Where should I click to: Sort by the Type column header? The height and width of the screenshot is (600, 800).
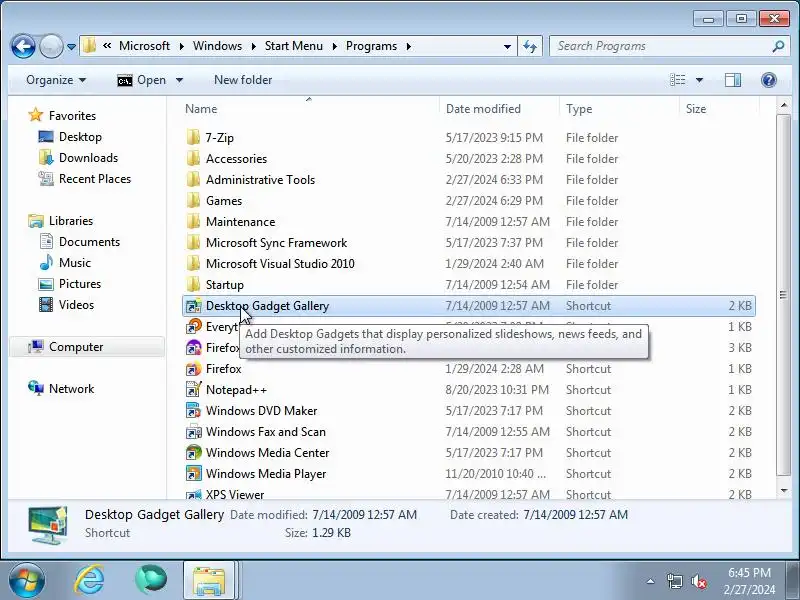(x=579, y=109)
